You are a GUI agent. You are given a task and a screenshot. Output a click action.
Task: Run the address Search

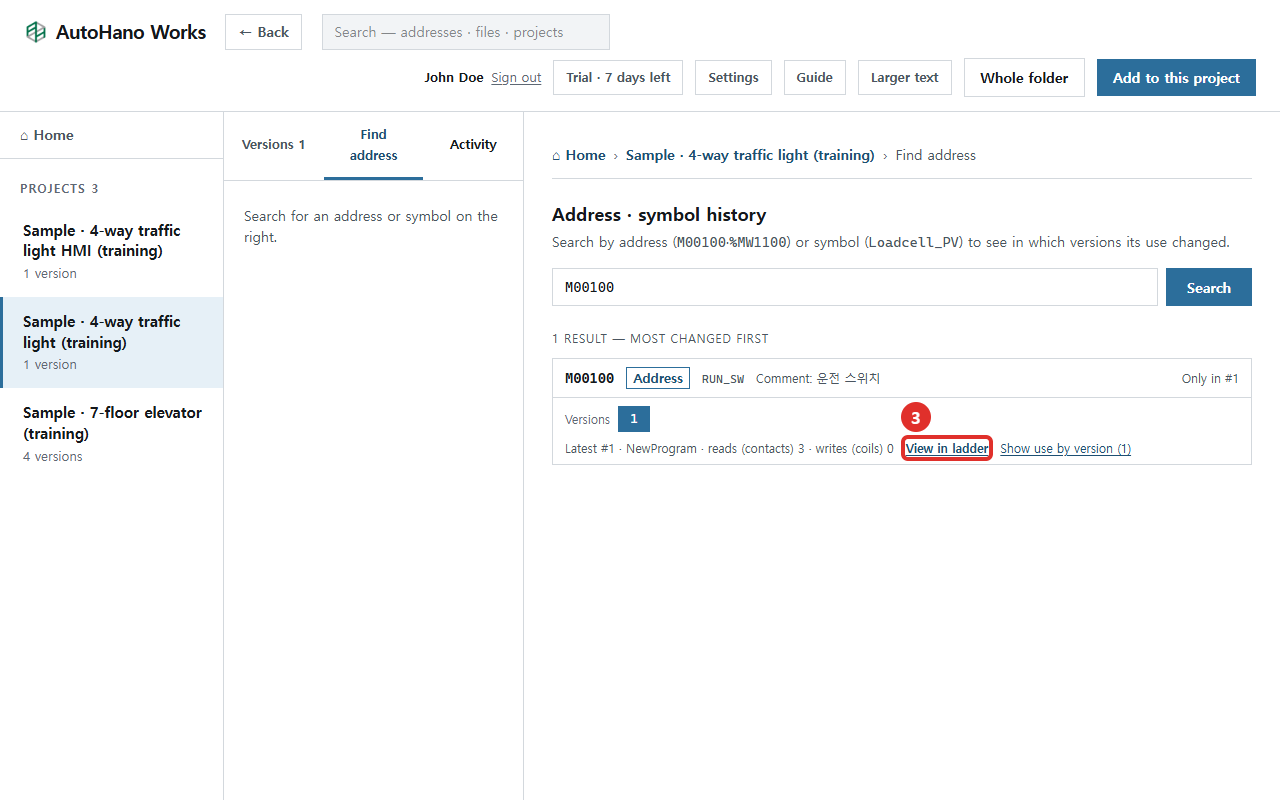point(1209,287)
